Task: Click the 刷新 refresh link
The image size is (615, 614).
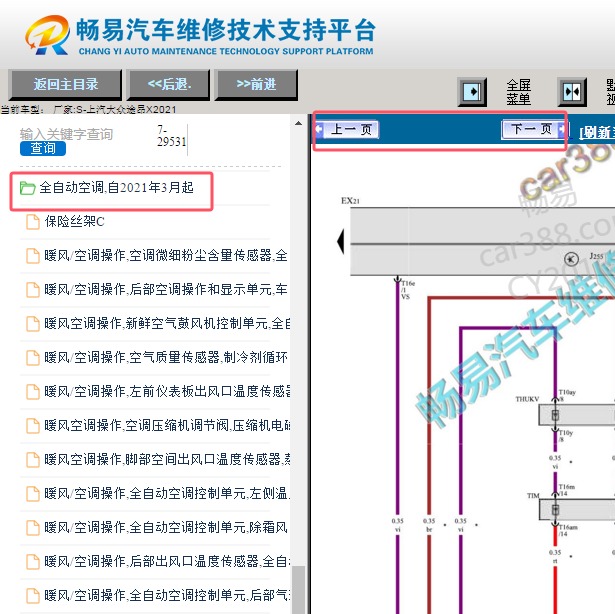Action: (x=597, y=133)
